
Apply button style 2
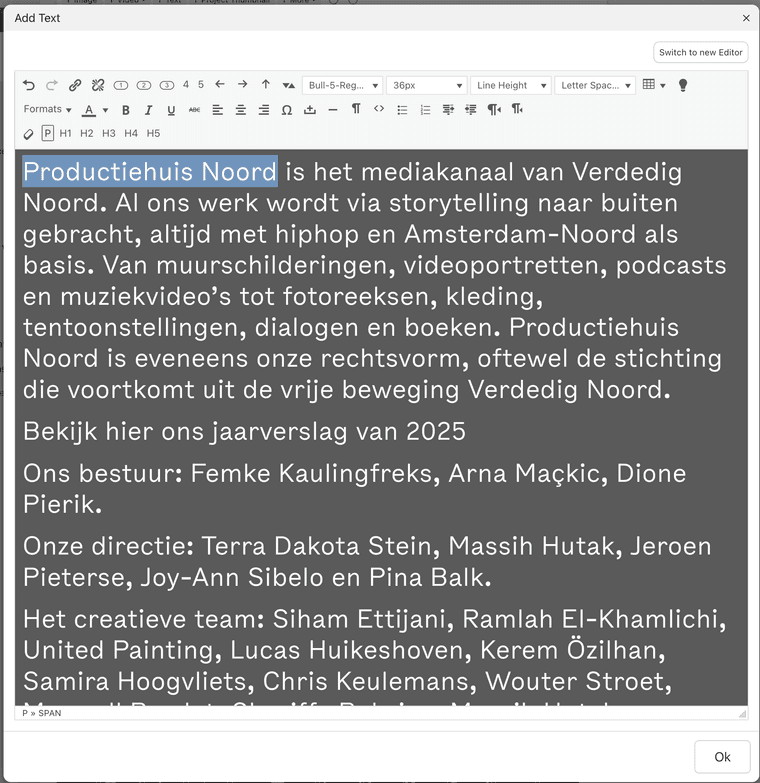pyautogui.click(x=144, y=85)
